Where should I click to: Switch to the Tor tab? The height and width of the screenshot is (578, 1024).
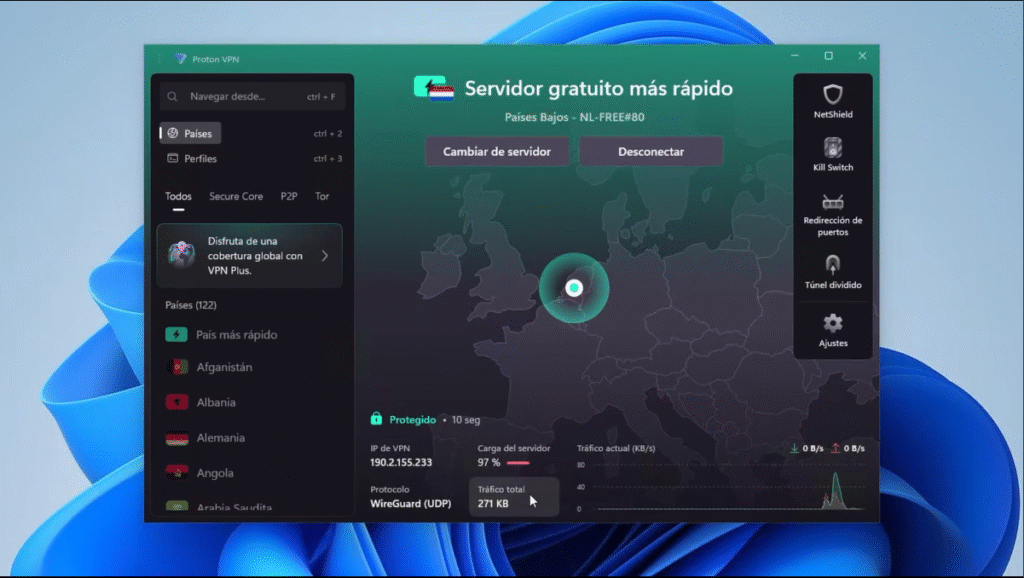(322, 196)
